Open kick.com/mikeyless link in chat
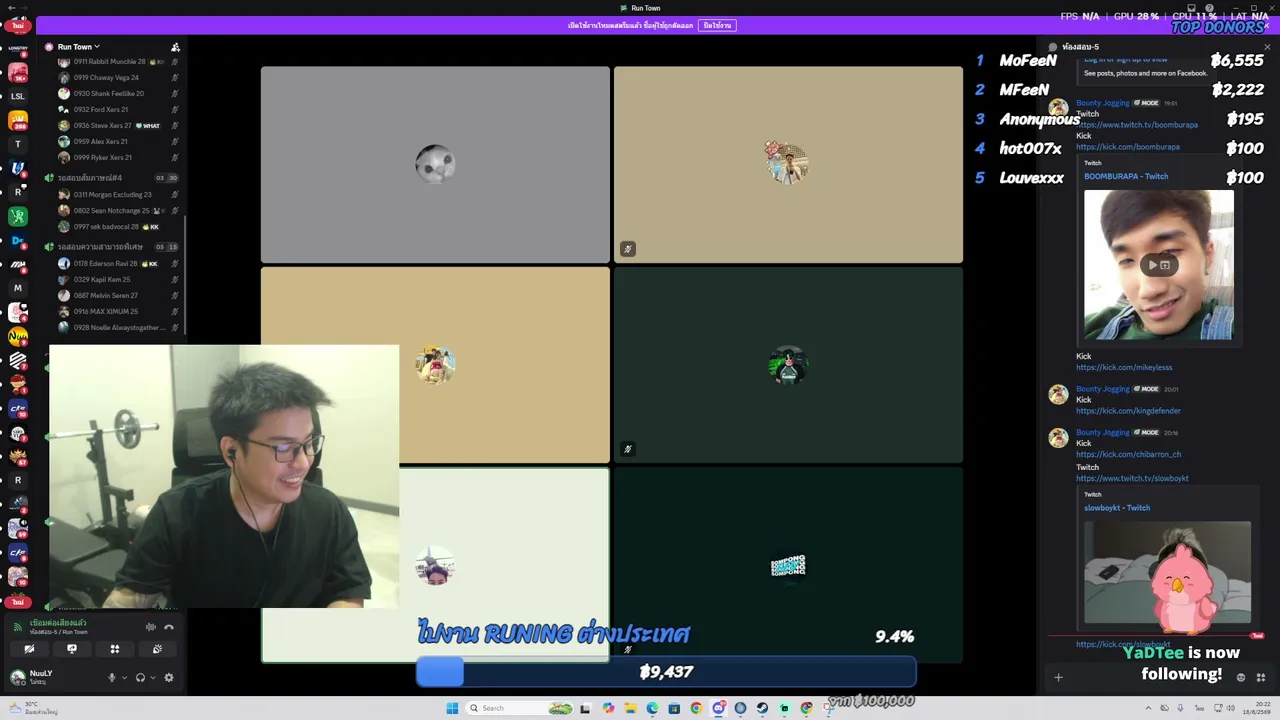This screenshot has height=720, width=1280. [1124, 367]
